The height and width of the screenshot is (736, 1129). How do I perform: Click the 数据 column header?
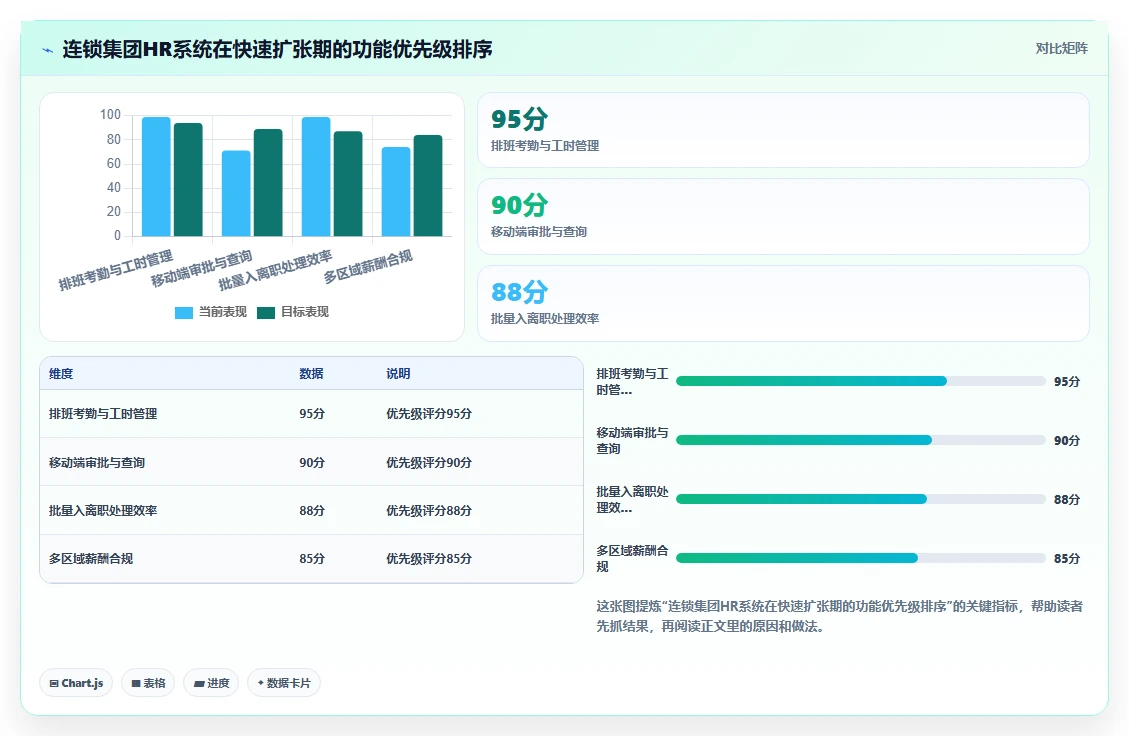[x=311, y=374]
